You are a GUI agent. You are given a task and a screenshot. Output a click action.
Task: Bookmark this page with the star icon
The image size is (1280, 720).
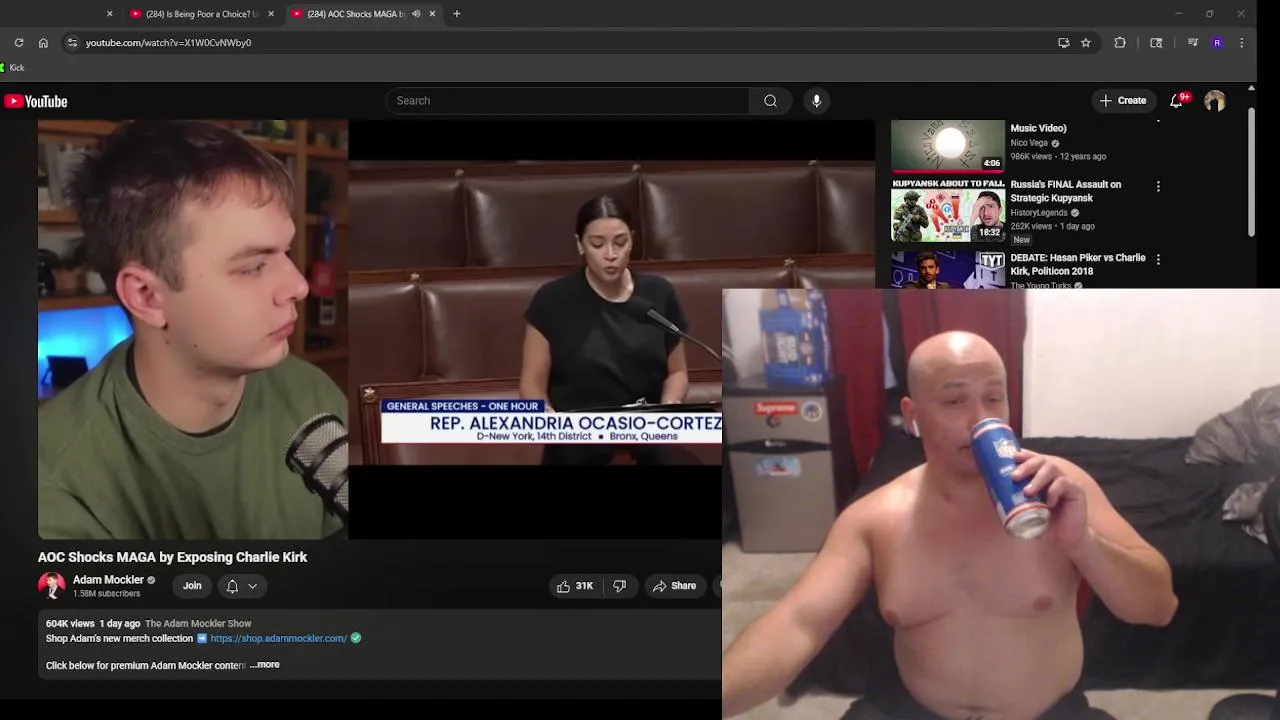pyautogui.click(x=1086, y=43)
